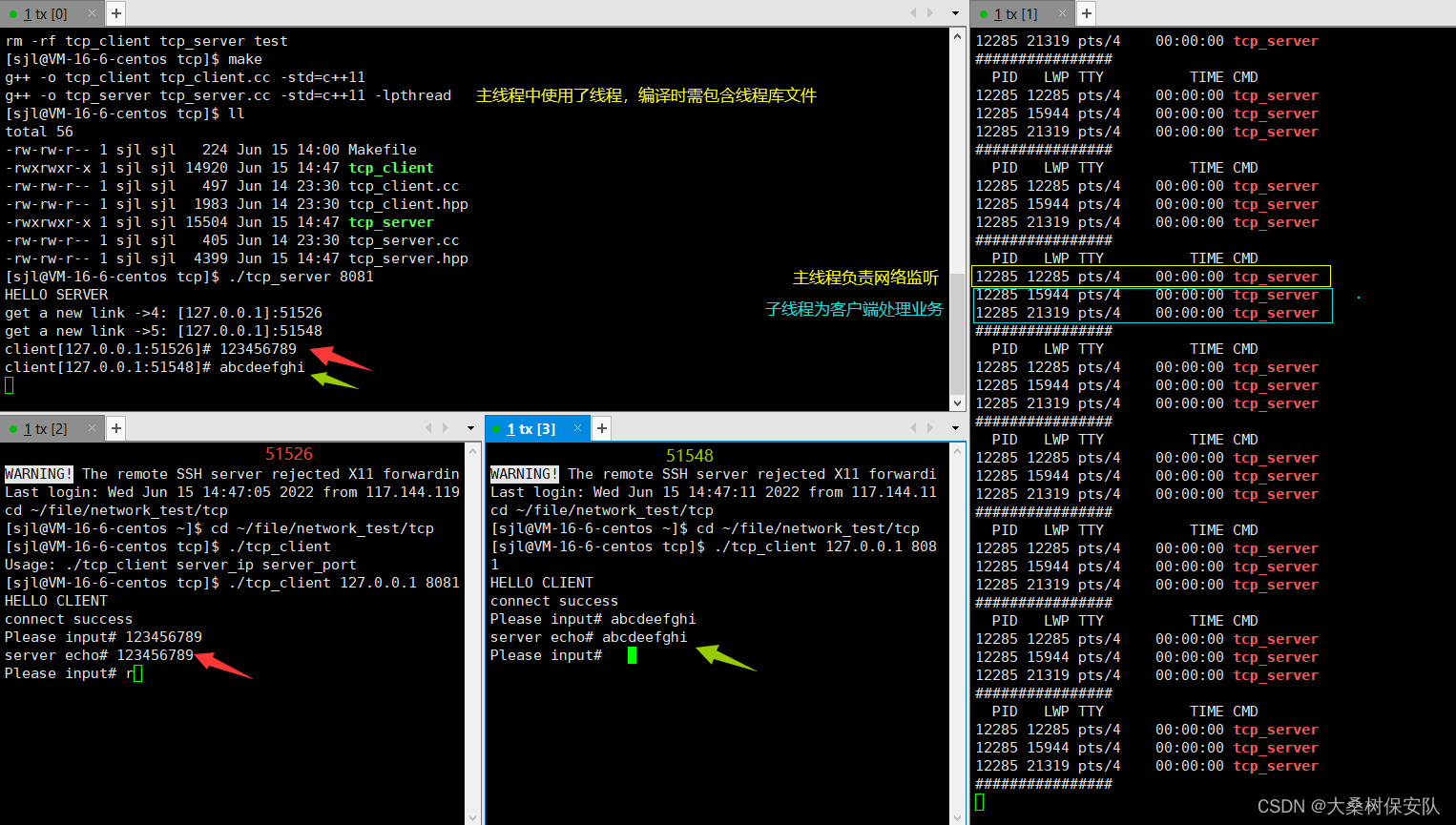Viewport: 1456px width, 825px height.
Task: Click "get a new link ->4" log line
Action: click(163, 313)
